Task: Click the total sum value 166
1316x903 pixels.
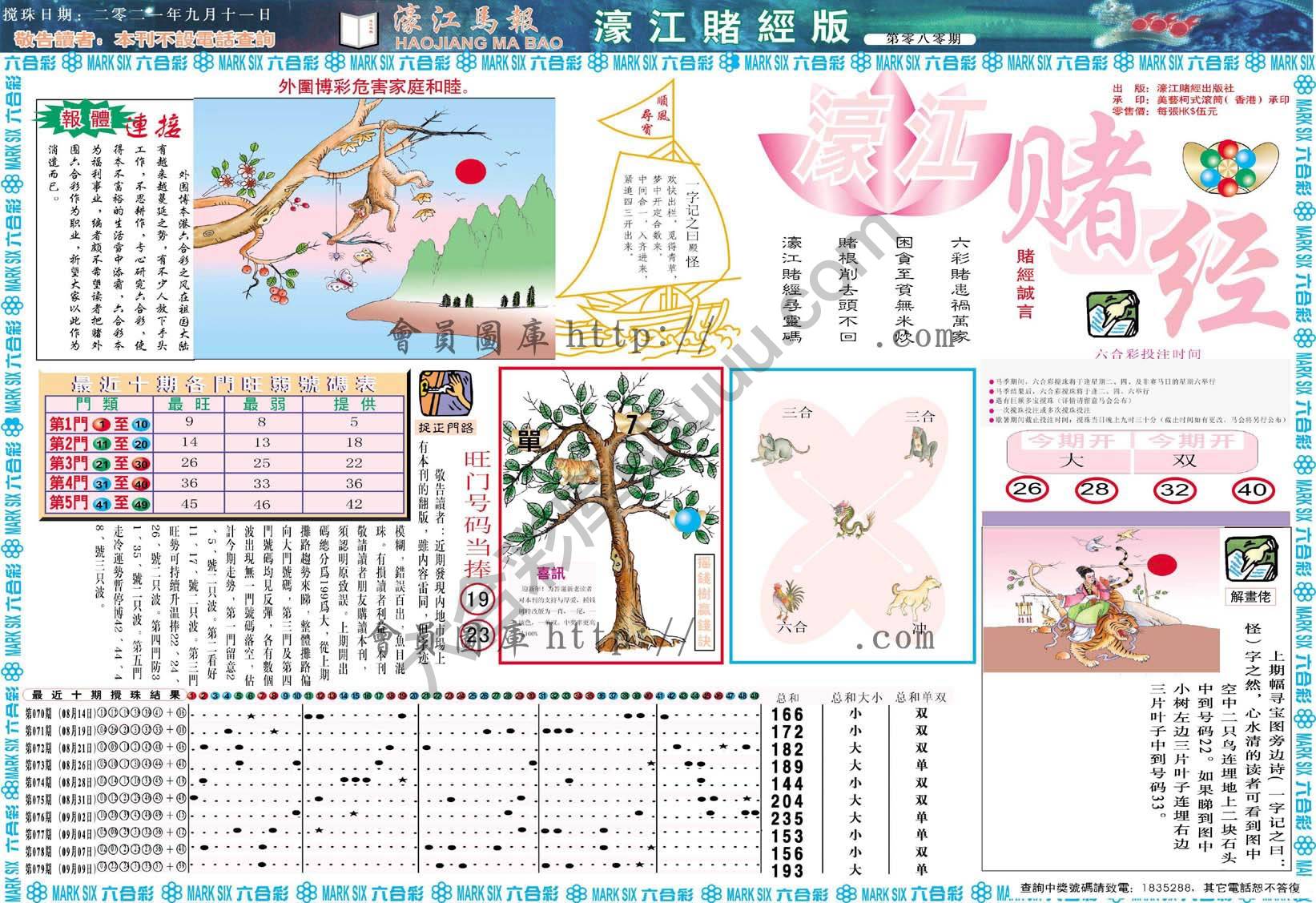Action: pos(787,715)
